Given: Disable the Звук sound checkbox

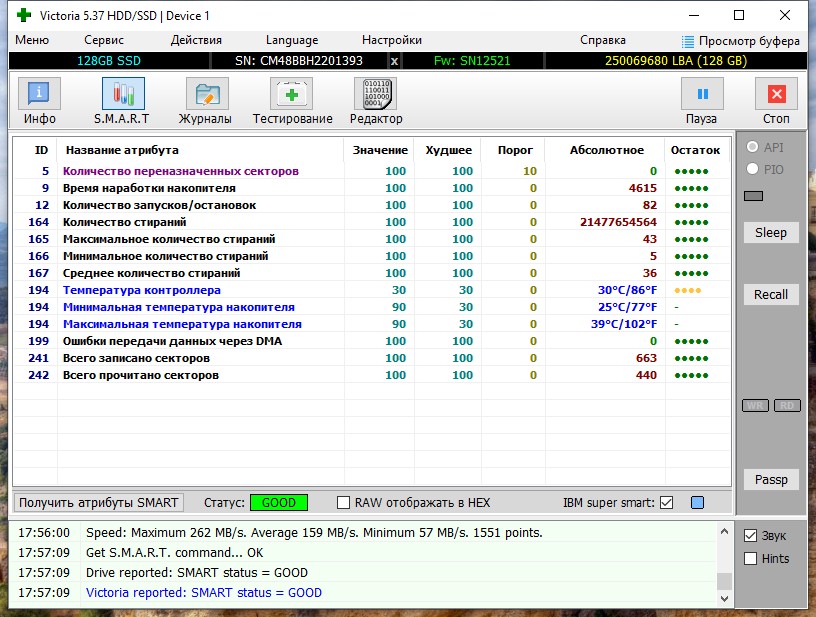Looking at the screenshot, I should pos(750,535).
